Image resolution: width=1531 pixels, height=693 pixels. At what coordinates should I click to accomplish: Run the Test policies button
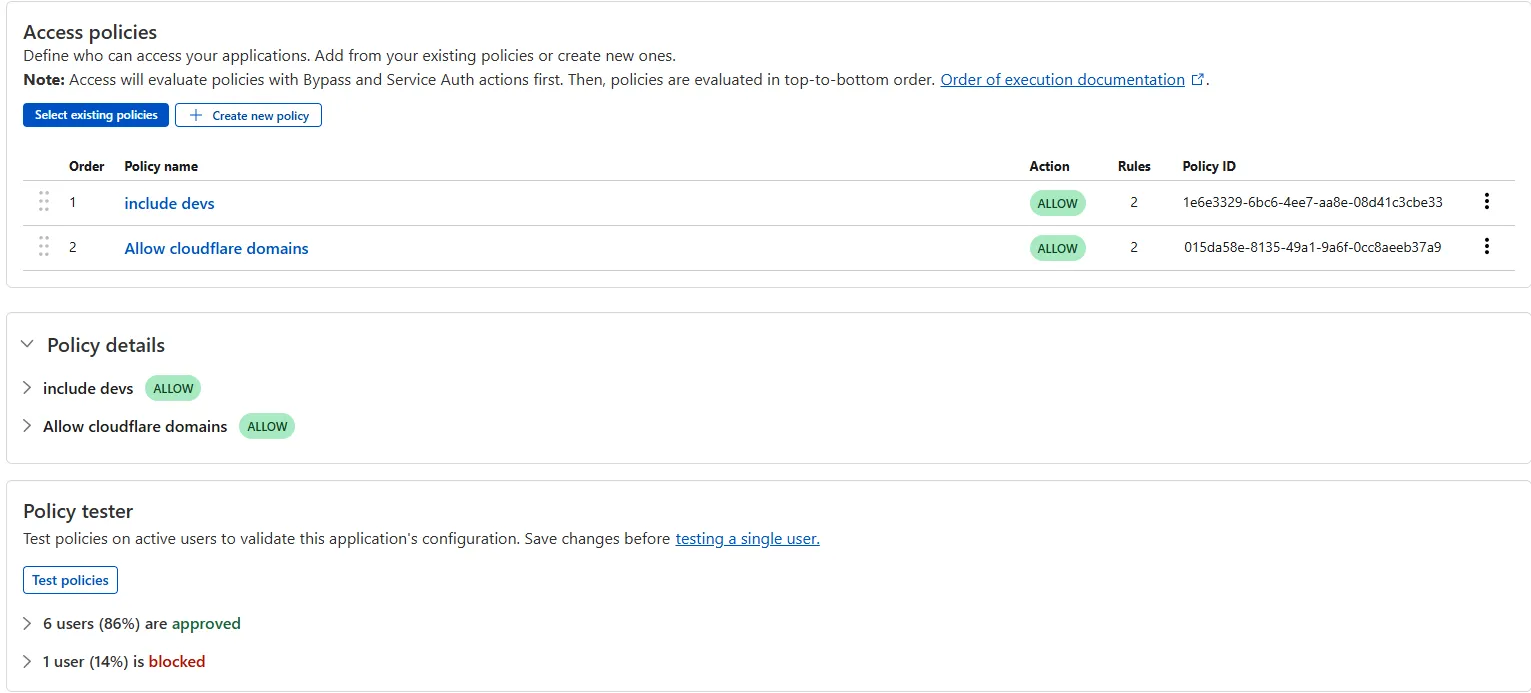[x=70, y=580]
